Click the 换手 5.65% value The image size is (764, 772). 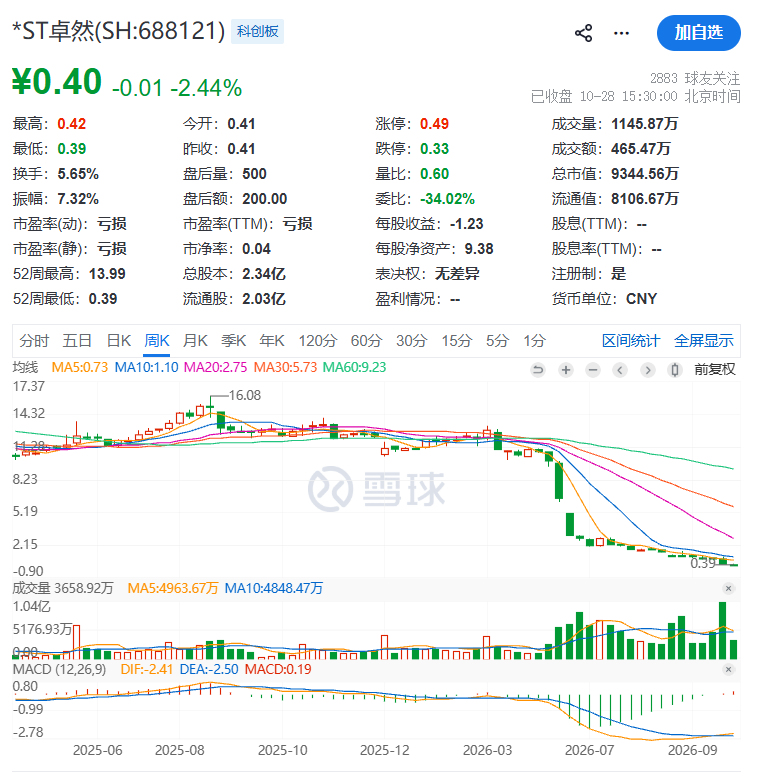pos(78,174)
